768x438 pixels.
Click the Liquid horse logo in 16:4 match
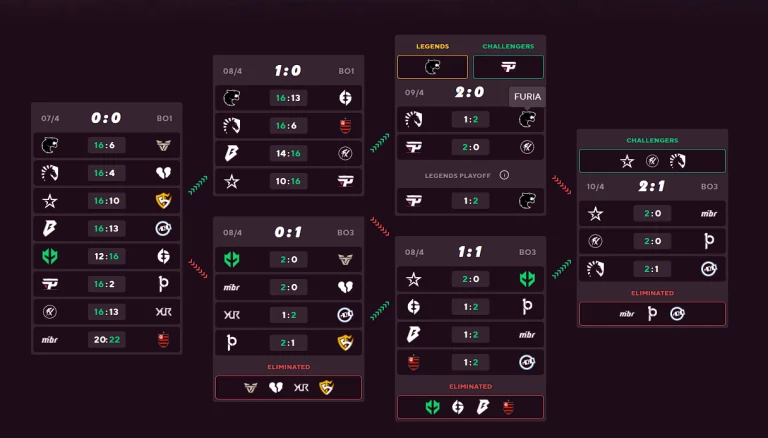50,173
